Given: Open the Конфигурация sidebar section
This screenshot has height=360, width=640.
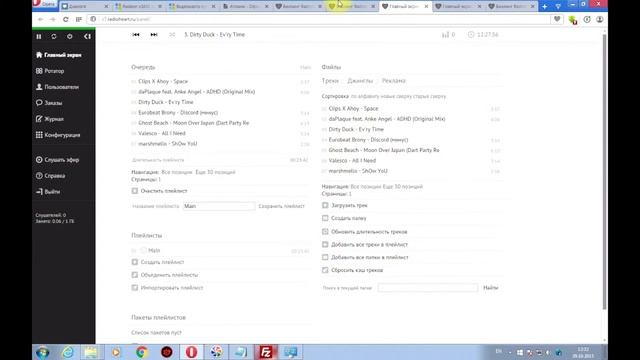Looking at the screenshot, I should point(58,135).
